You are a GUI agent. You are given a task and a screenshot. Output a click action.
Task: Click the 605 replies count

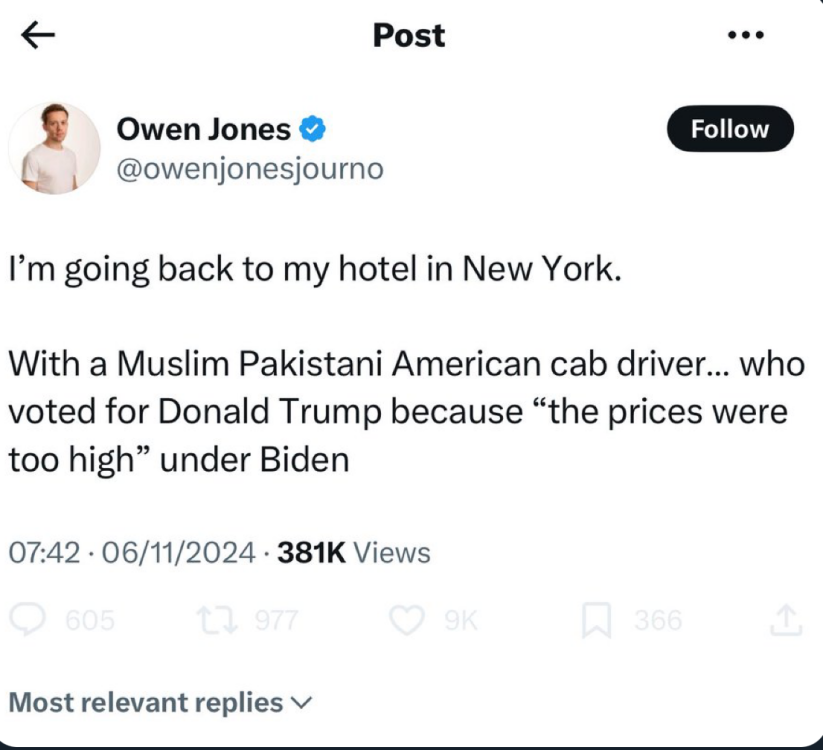[88, 621]
